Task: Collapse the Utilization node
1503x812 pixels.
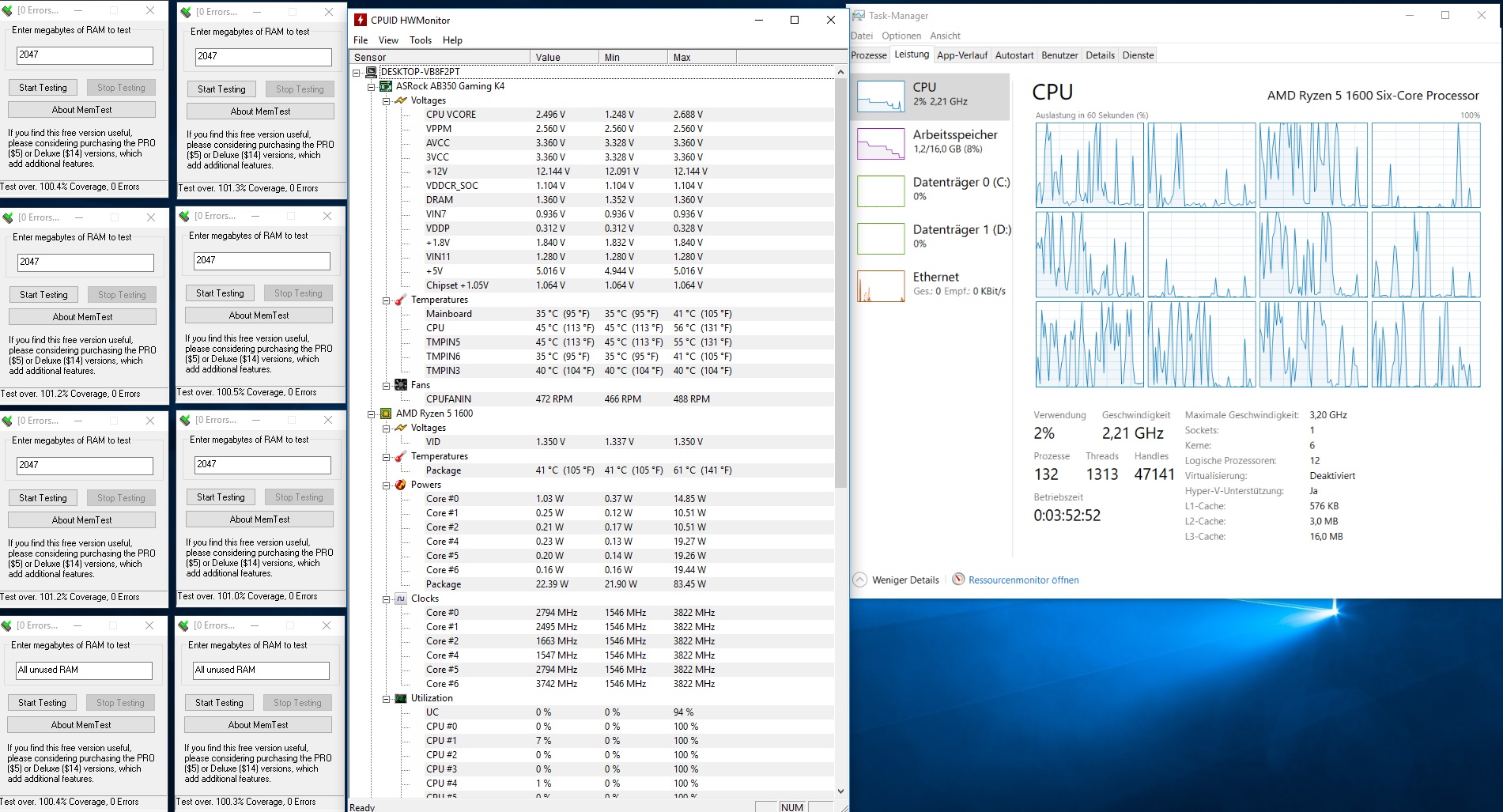Action: tap(387, 698)
